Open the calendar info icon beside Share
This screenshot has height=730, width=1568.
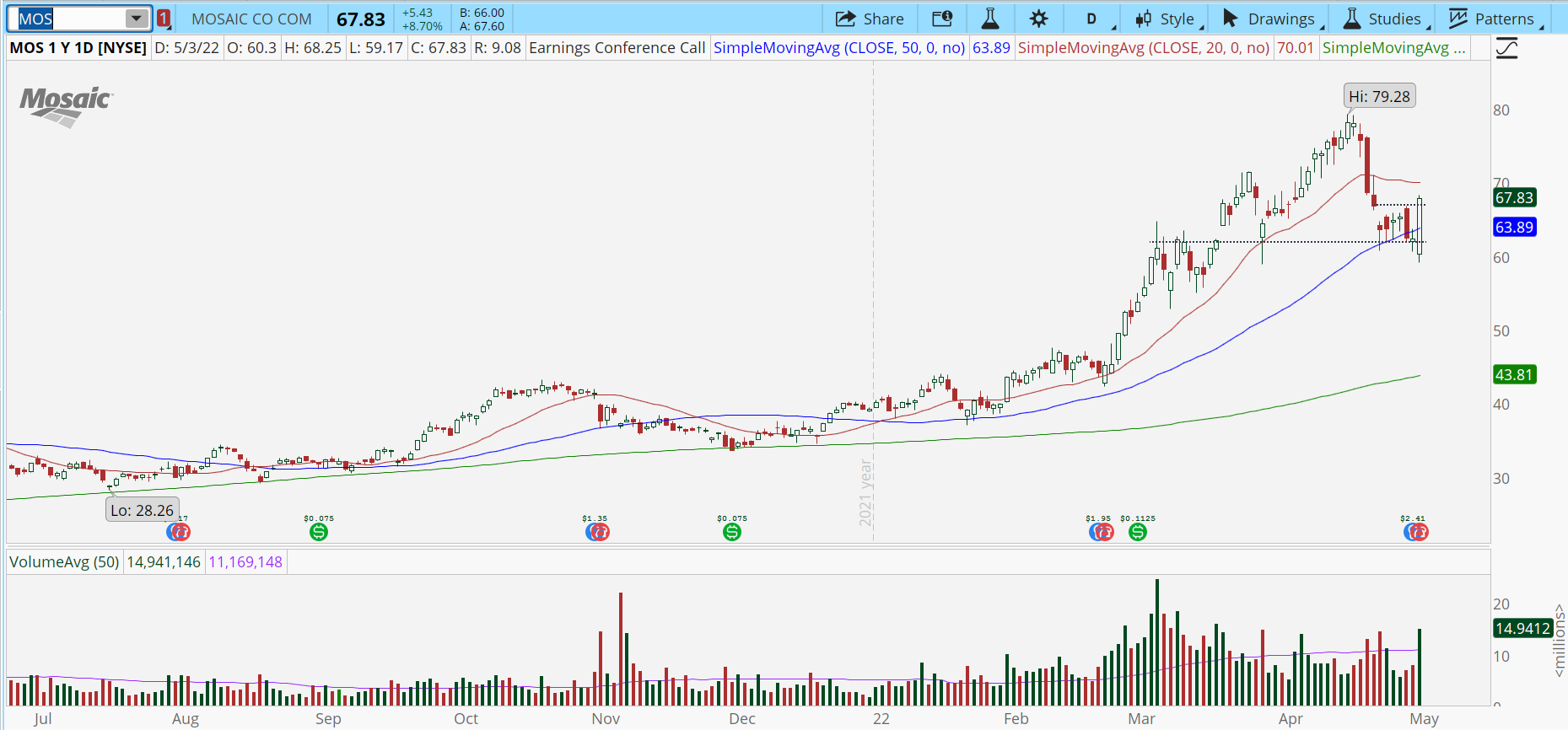coord(942,19)
